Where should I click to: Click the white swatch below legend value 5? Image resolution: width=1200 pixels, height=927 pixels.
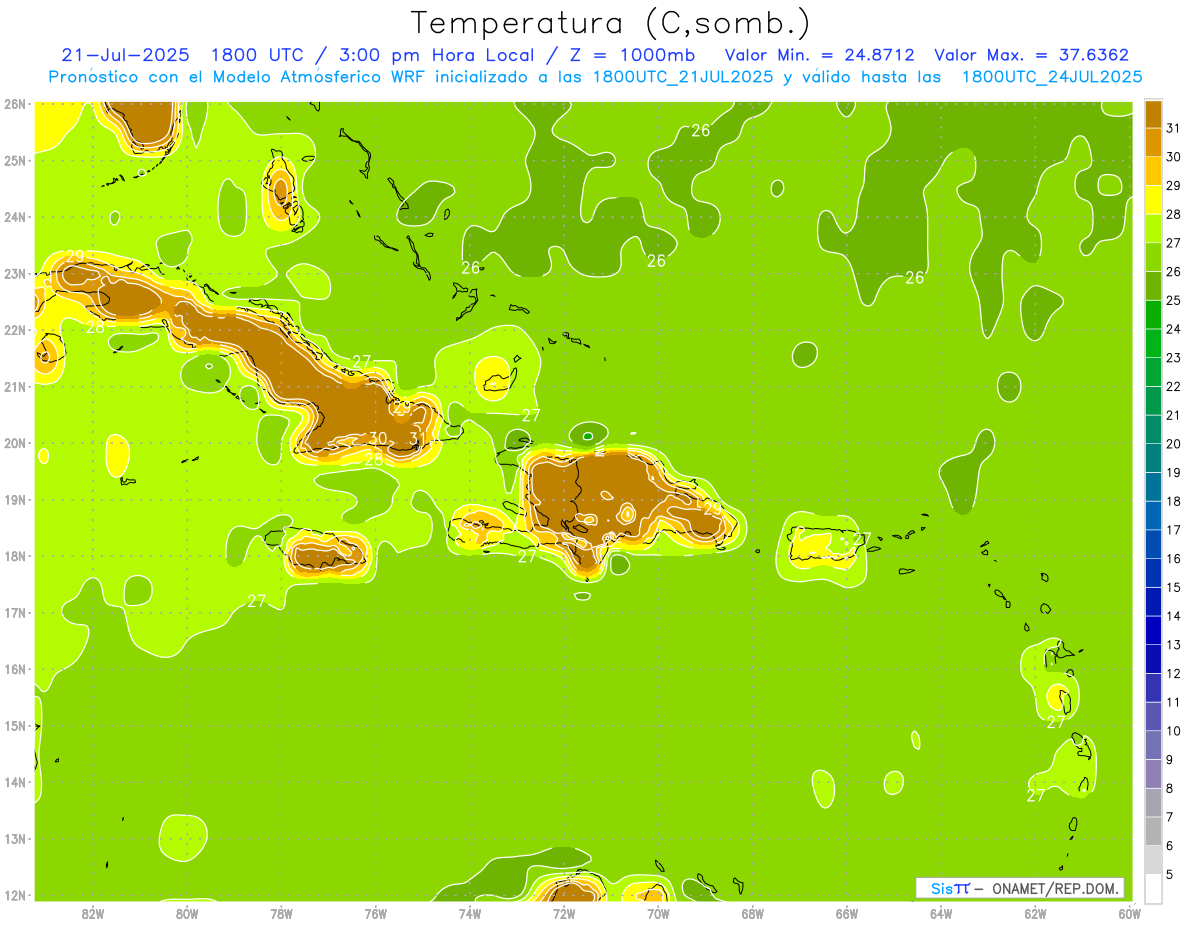1153,888
